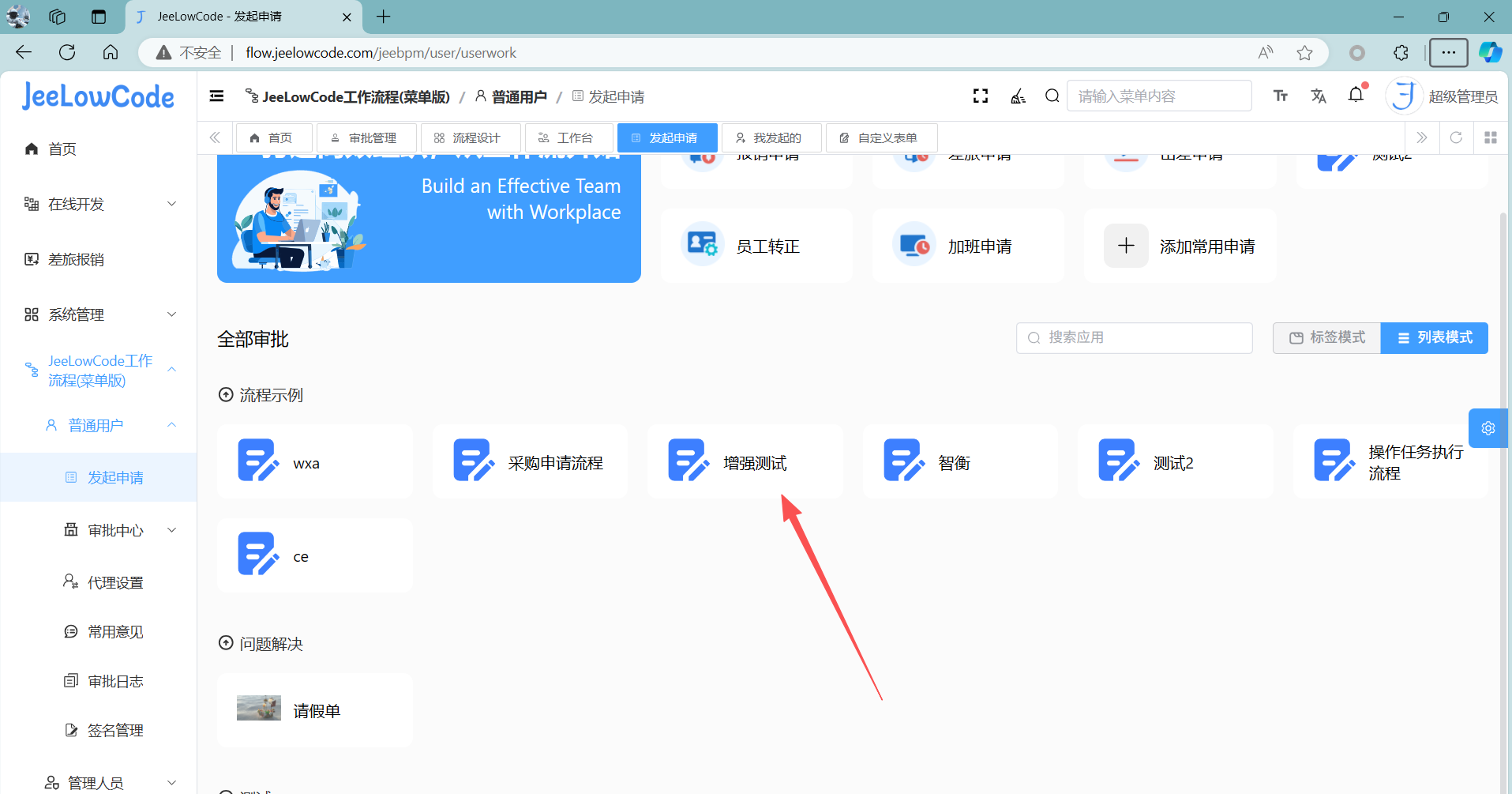Open the floating settings gear button

[x=1488, y=428]
